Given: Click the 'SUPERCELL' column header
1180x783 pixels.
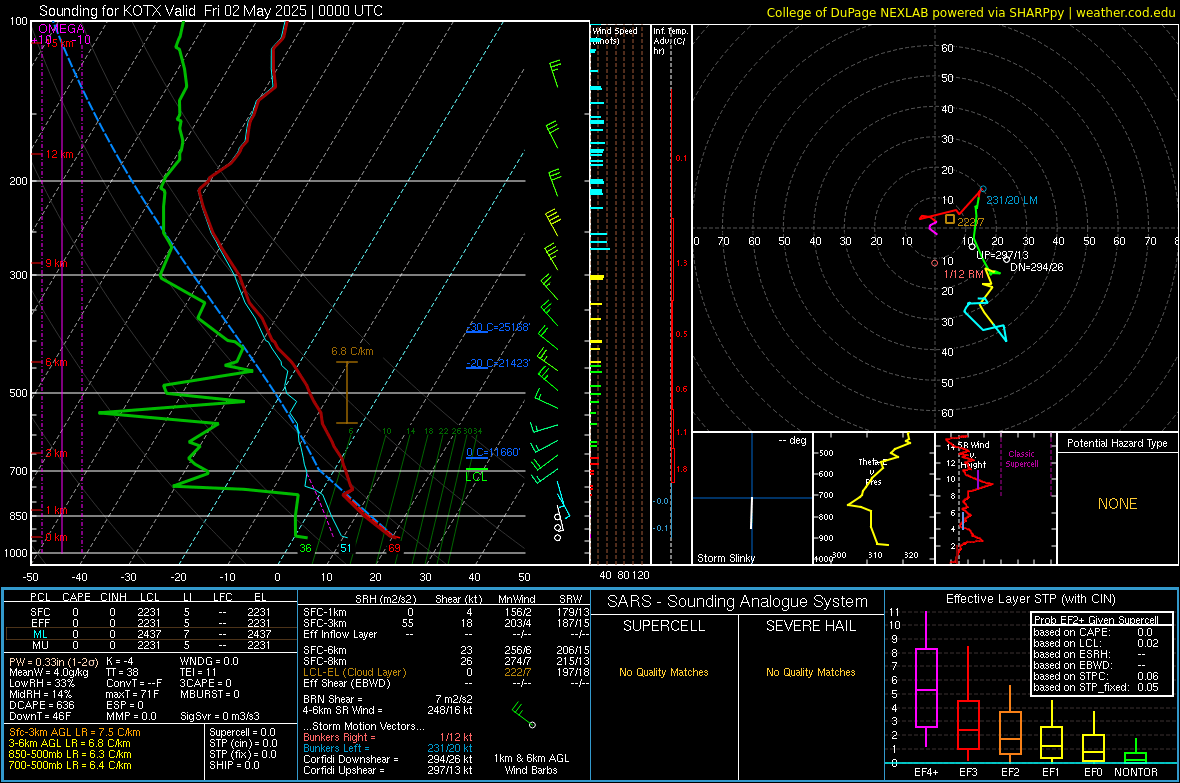Looking at the screenshot, I should pos(664,626).
